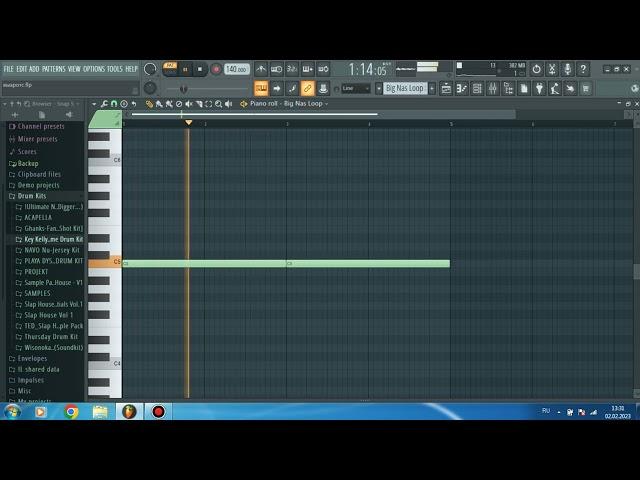Choose the Select marquee tool in piano roll
Image resolution: width=640 pixels, height=480 pixels.
[x=209, y=104]
